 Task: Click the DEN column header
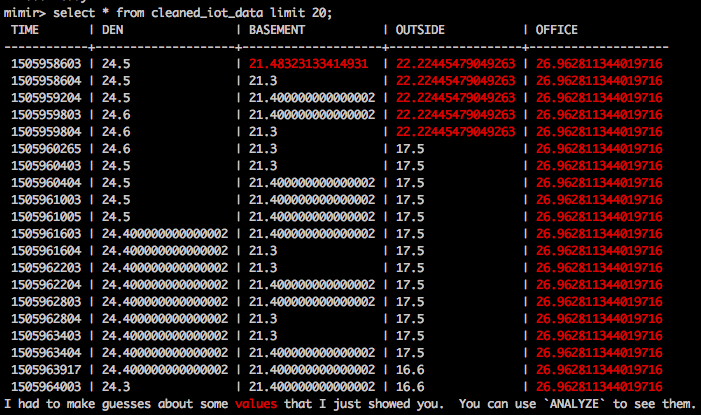(112, 30)
